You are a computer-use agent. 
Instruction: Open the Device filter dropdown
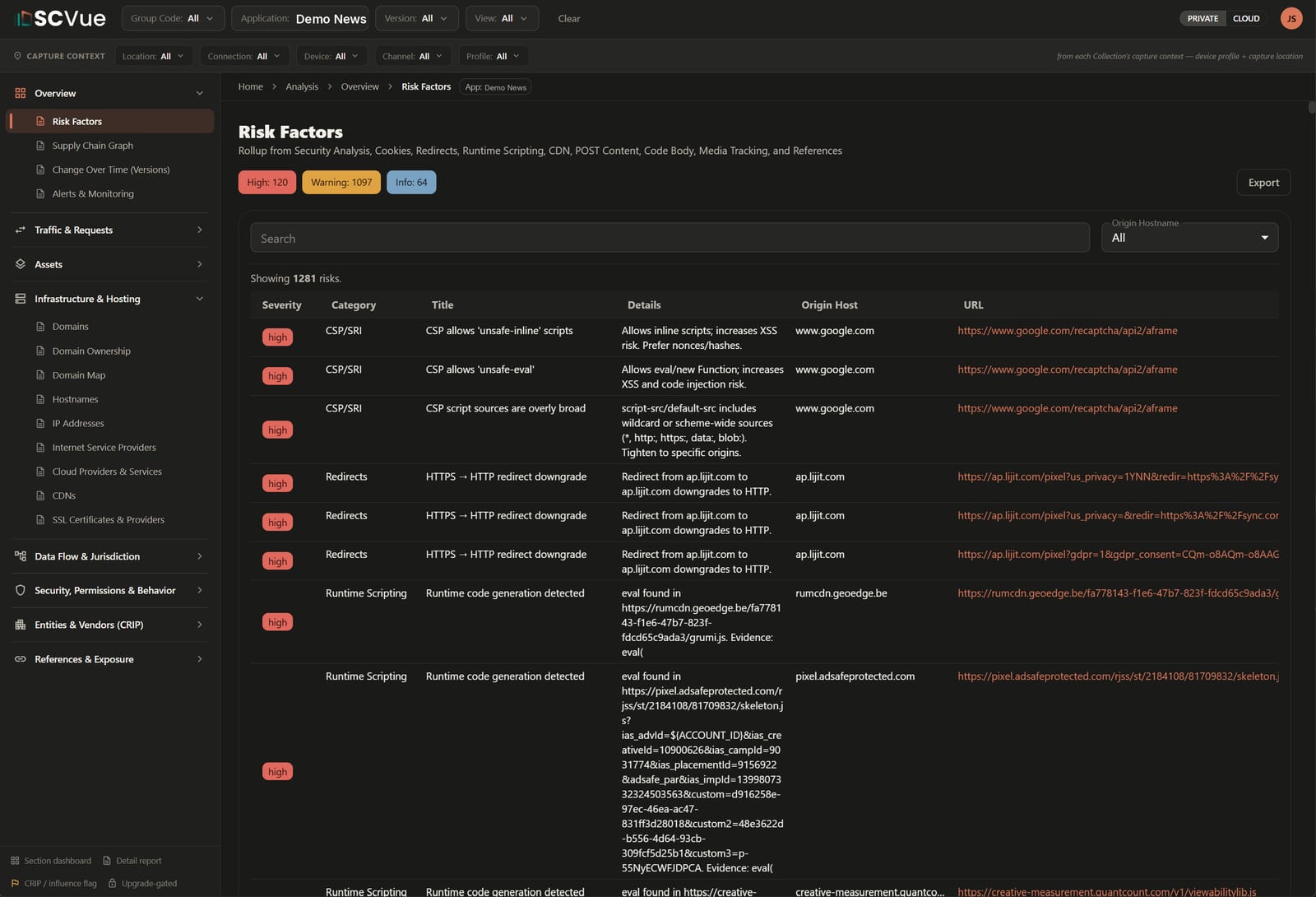tap(331, 56)
